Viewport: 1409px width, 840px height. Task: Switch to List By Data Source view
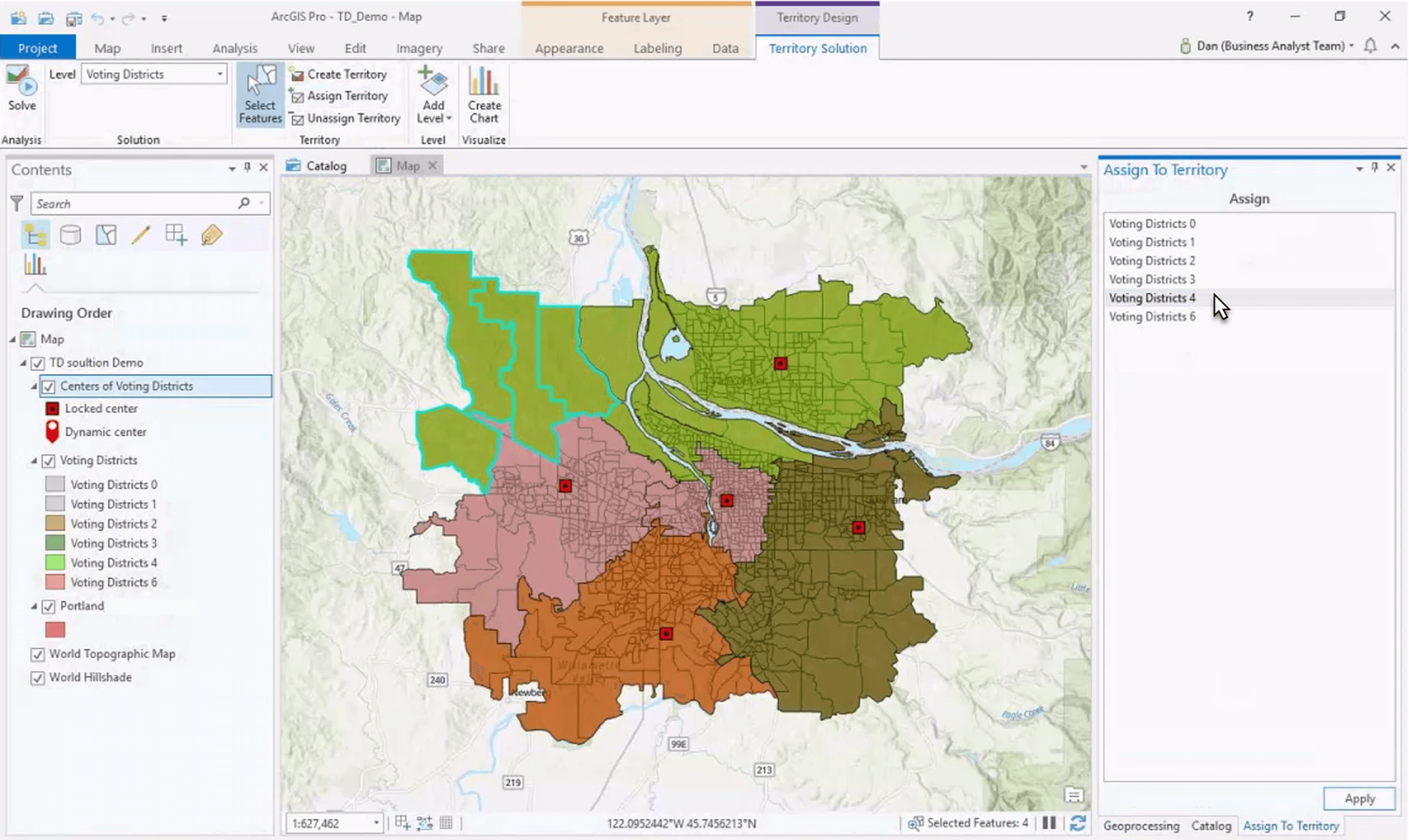(70, 234)
